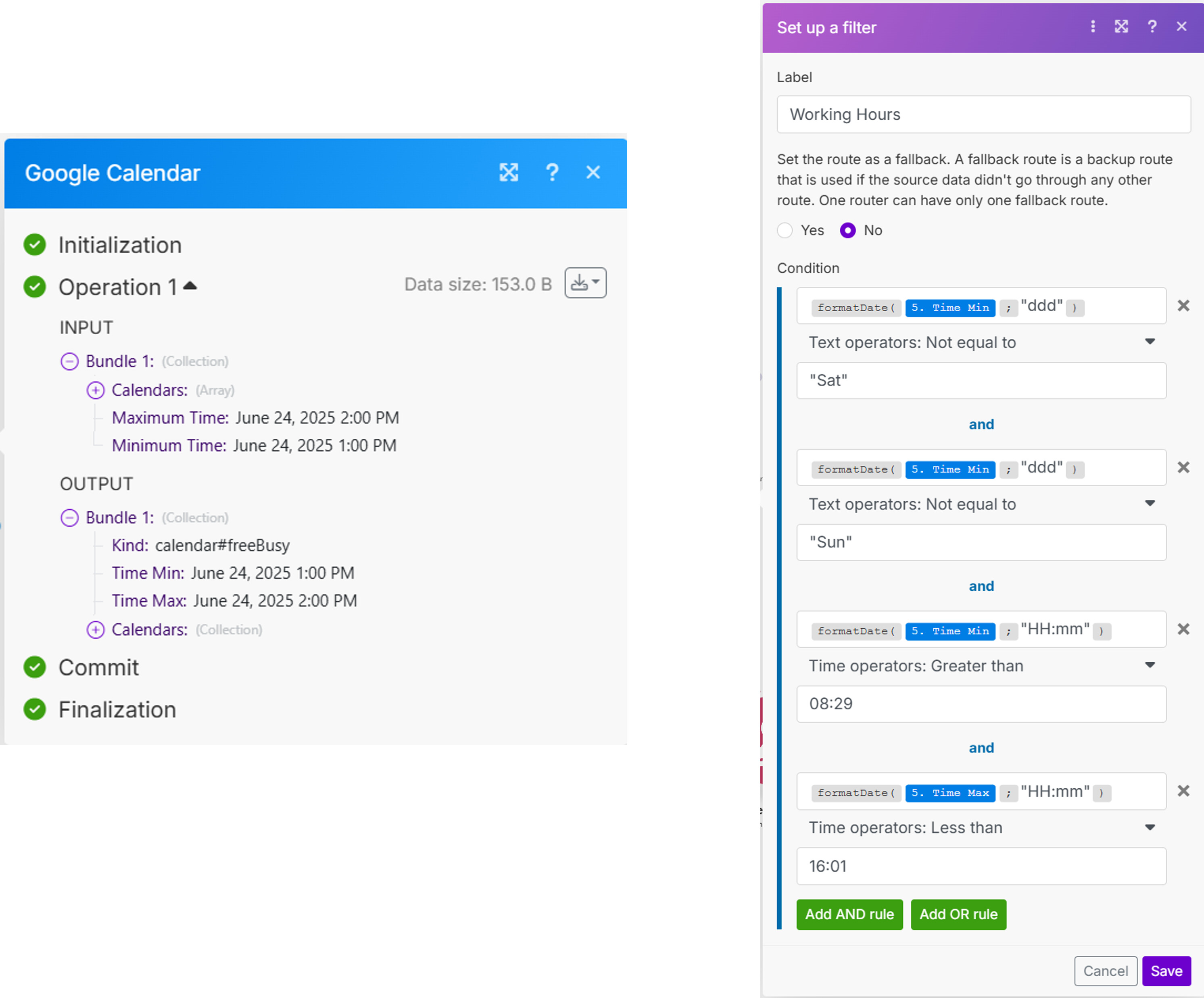Expand the Set up a filter dialog
Screen dimensions: 1204x998
point(1121,26)
